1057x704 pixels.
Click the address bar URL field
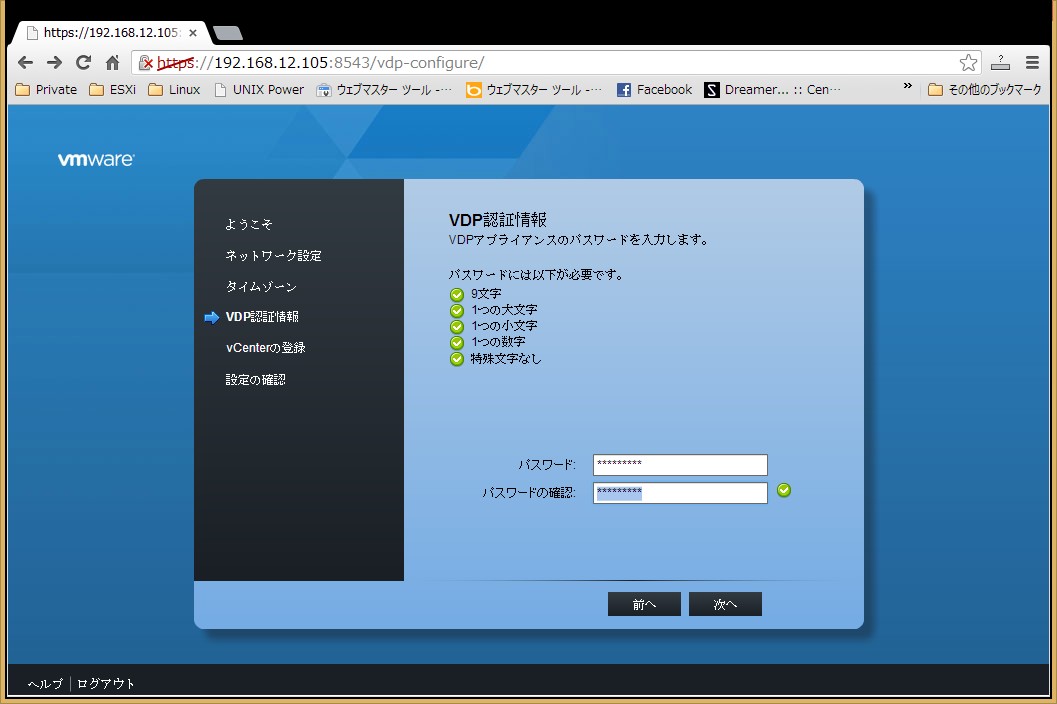(556, 63)
